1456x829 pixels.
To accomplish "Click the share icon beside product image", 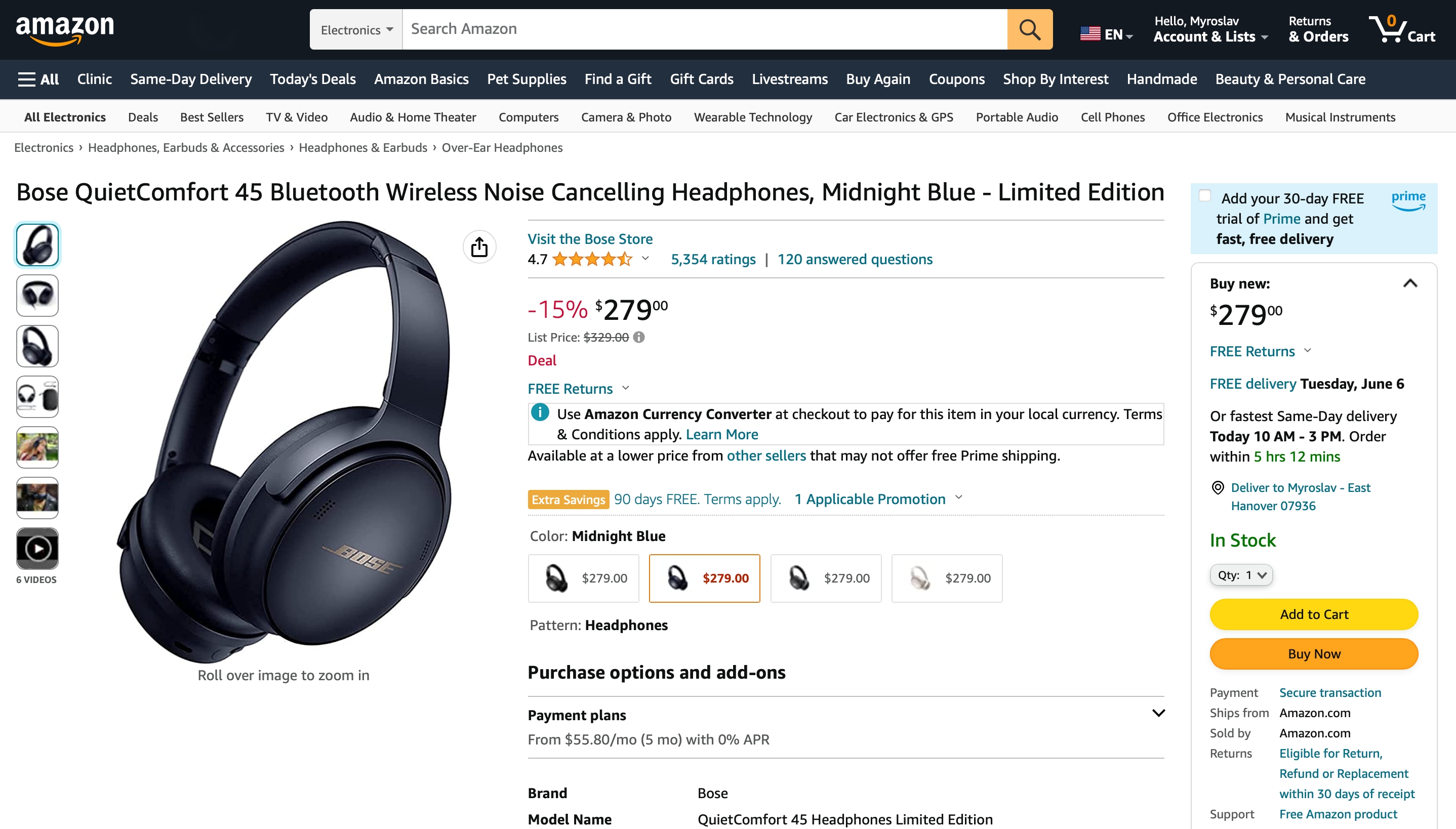I will 479,247.
